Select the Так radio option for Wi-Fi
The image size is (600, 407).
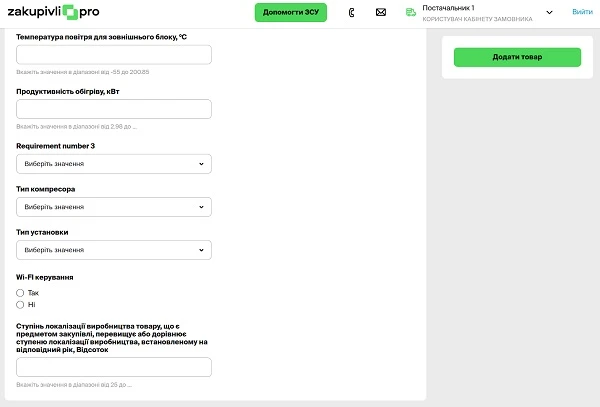(21, 293)
